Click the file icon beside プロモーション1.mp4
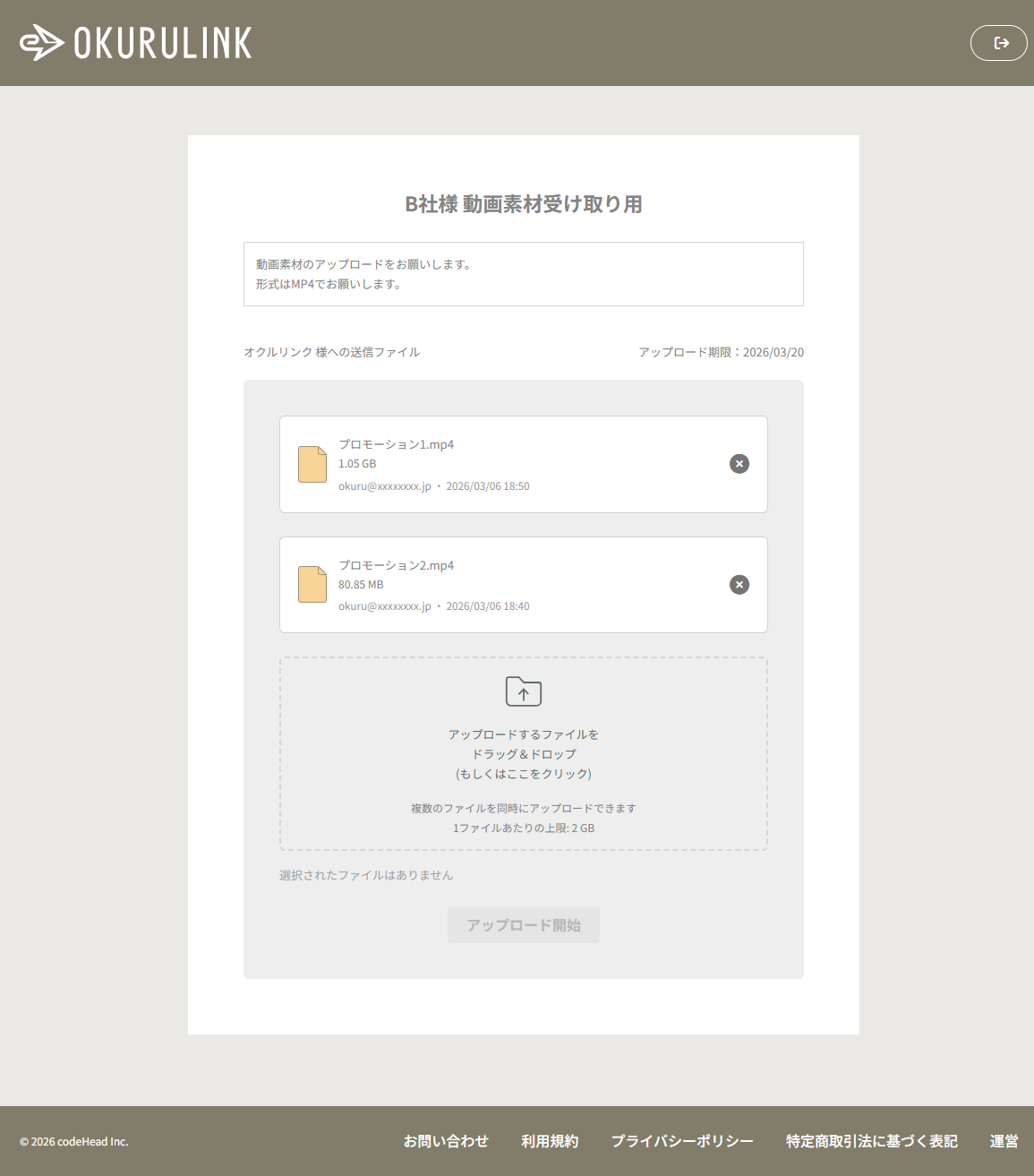The height and width of the screenshot is (1176, 1034). 312,464
